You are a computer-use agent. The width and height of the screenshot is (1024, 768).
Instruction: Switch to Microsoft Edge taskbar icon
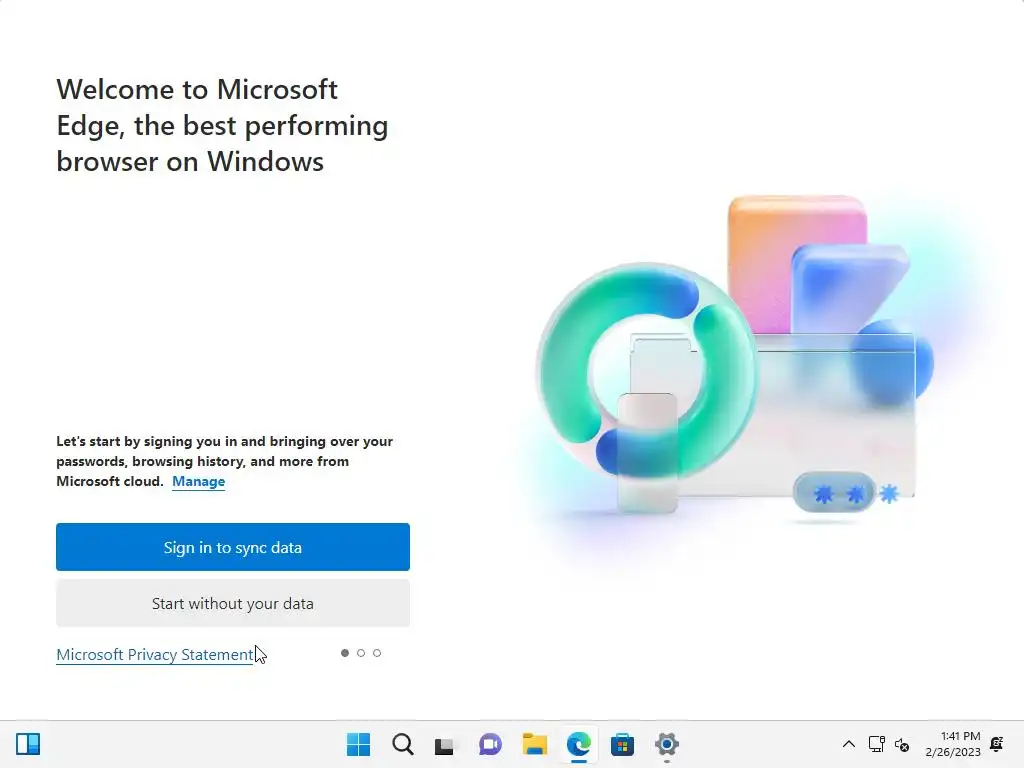[x=579, y=744]
